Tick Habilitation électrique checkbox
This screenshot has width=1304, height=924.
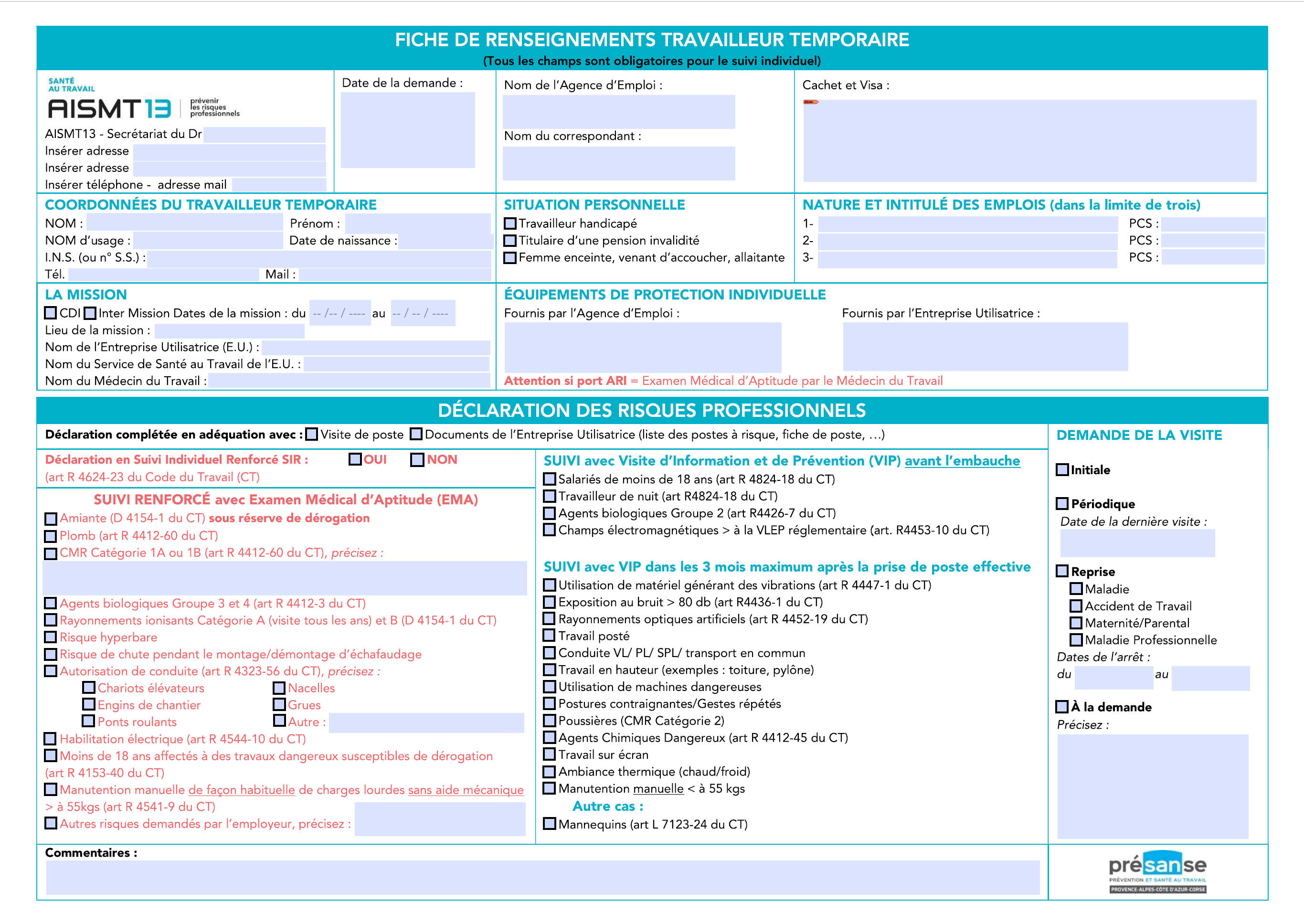coord(51,739)
